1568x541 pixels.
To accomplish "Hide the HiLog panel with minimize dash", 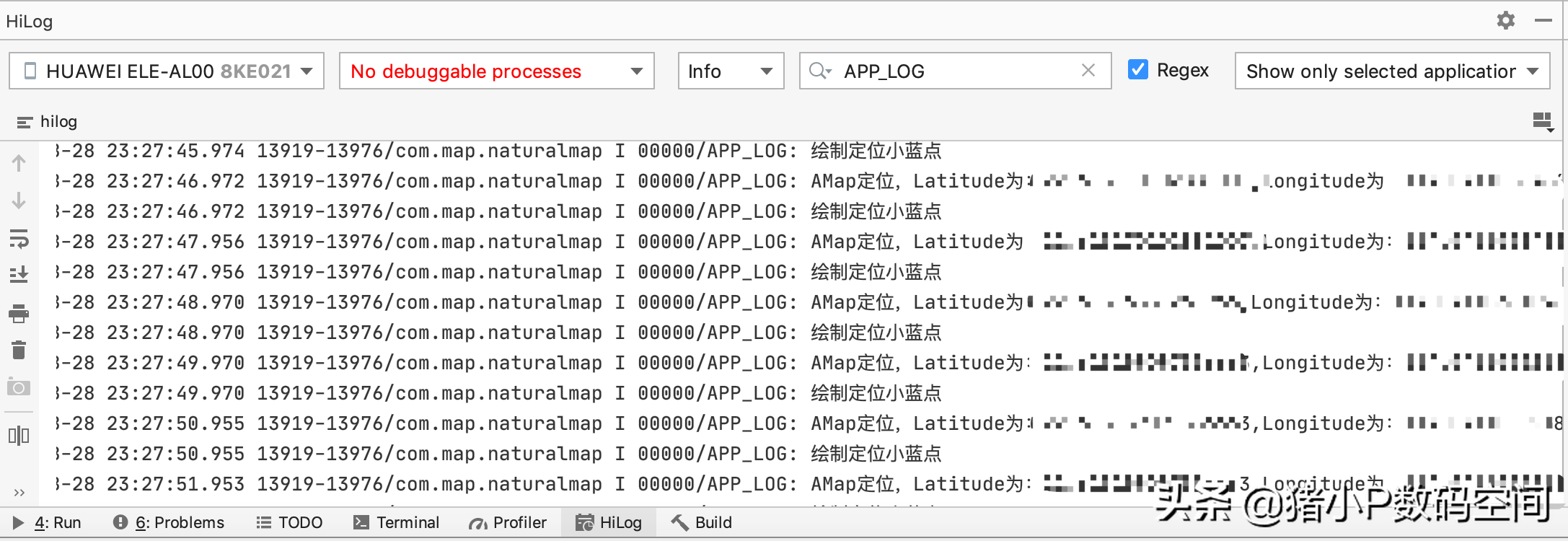I will coord(1543,20).
